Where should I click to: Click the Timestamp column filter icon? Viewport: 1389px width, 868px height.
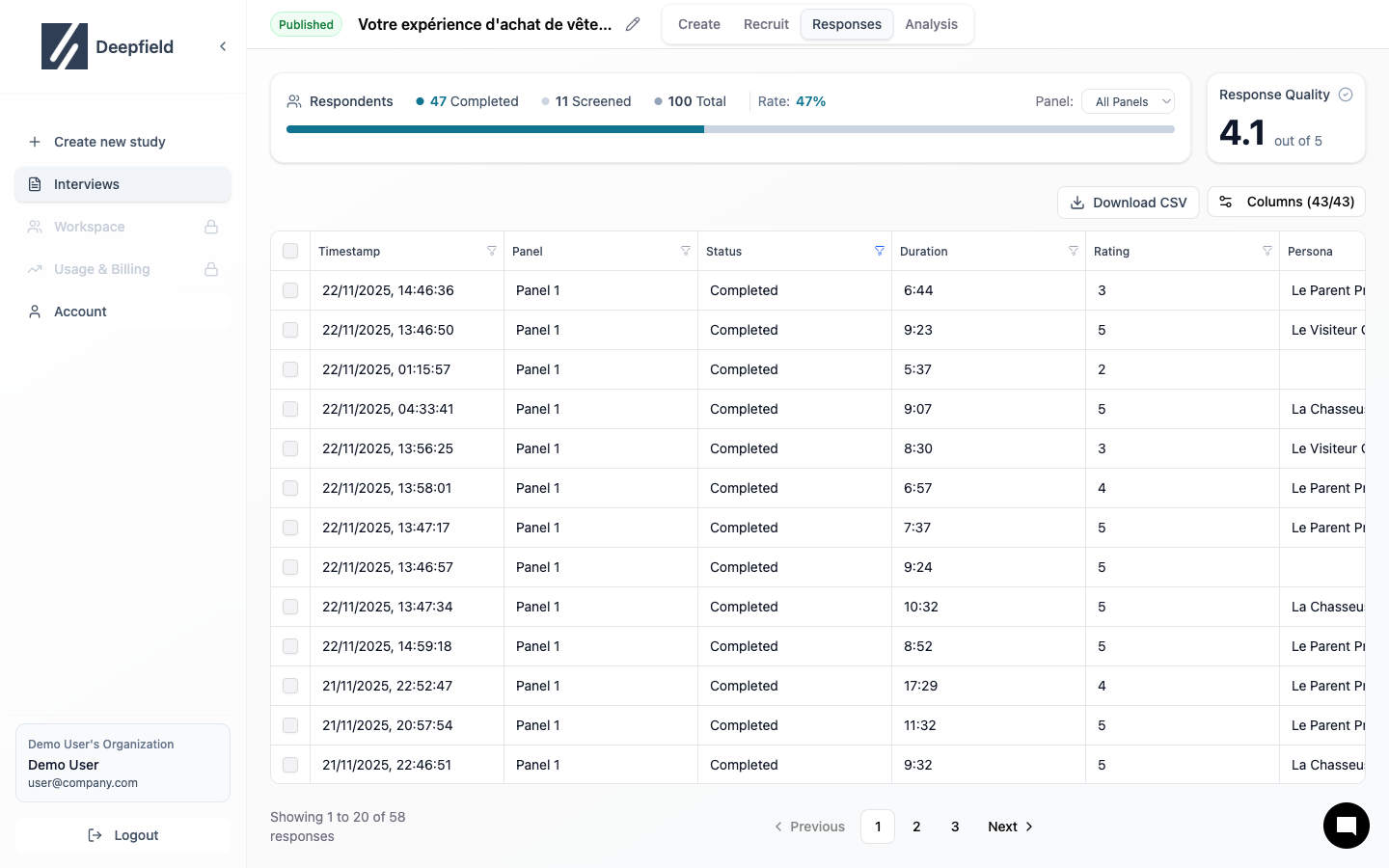point(492,251)
